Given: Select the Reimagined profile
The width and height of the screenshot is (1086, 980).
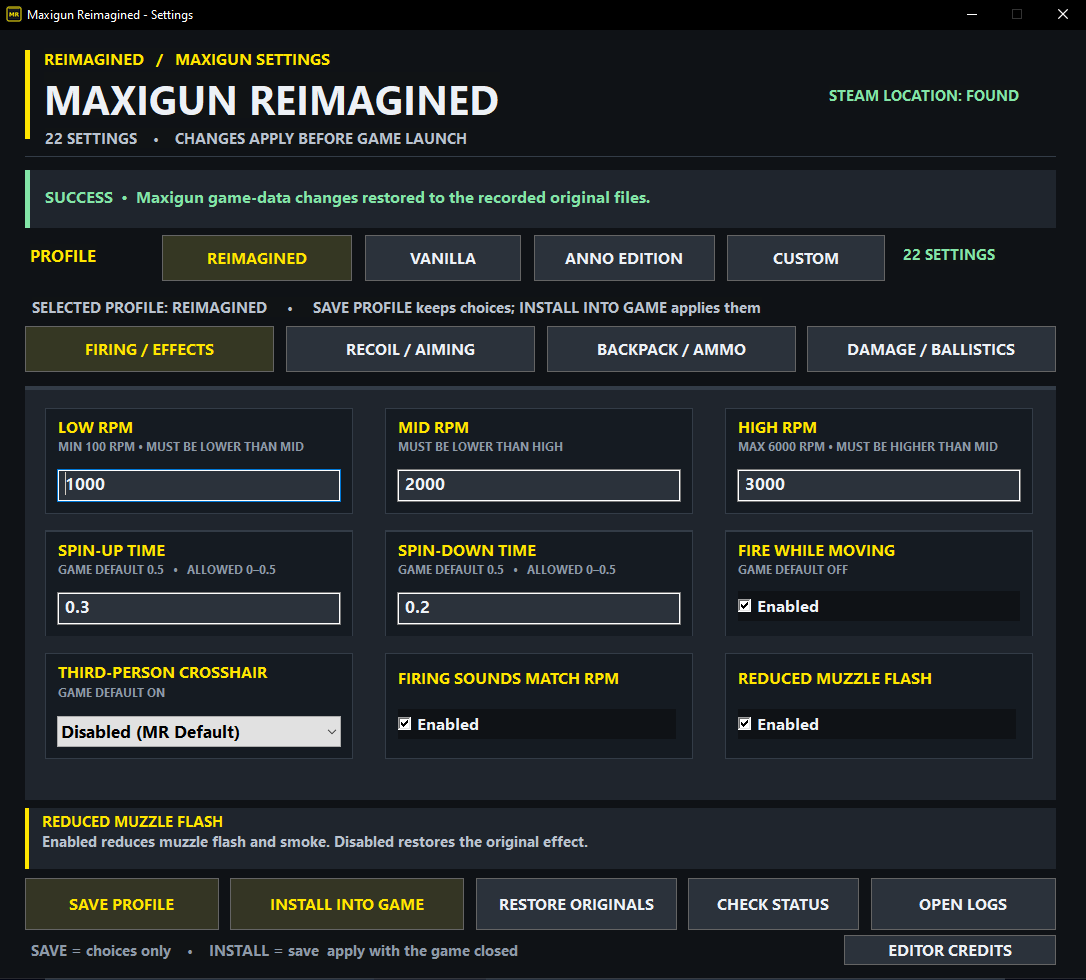Looking at the screenshot, I should point(257,258).
